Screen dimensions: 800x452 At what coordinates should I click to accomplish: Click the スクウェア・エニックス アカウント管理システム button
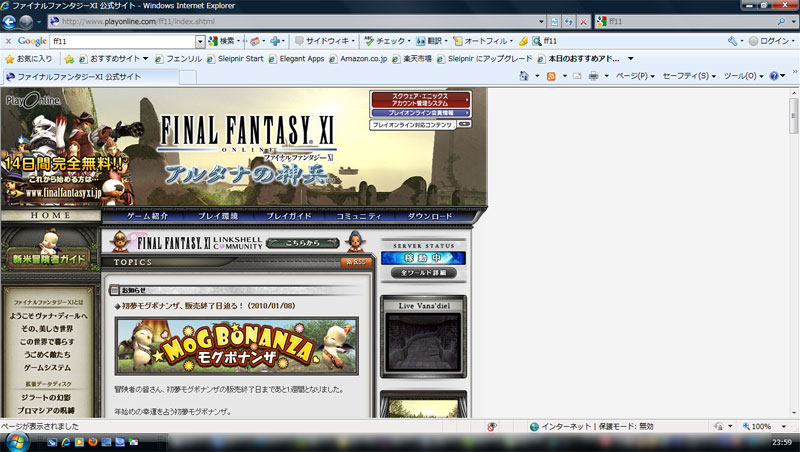pyautogui.click(x=420, y=99)
